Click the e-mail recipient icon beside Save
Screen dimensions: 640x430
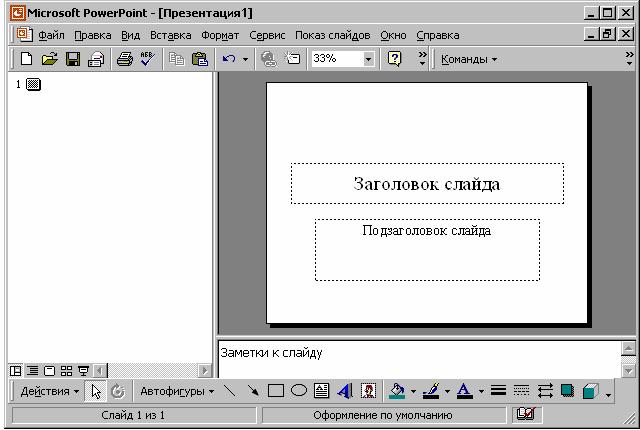[96, 59]
